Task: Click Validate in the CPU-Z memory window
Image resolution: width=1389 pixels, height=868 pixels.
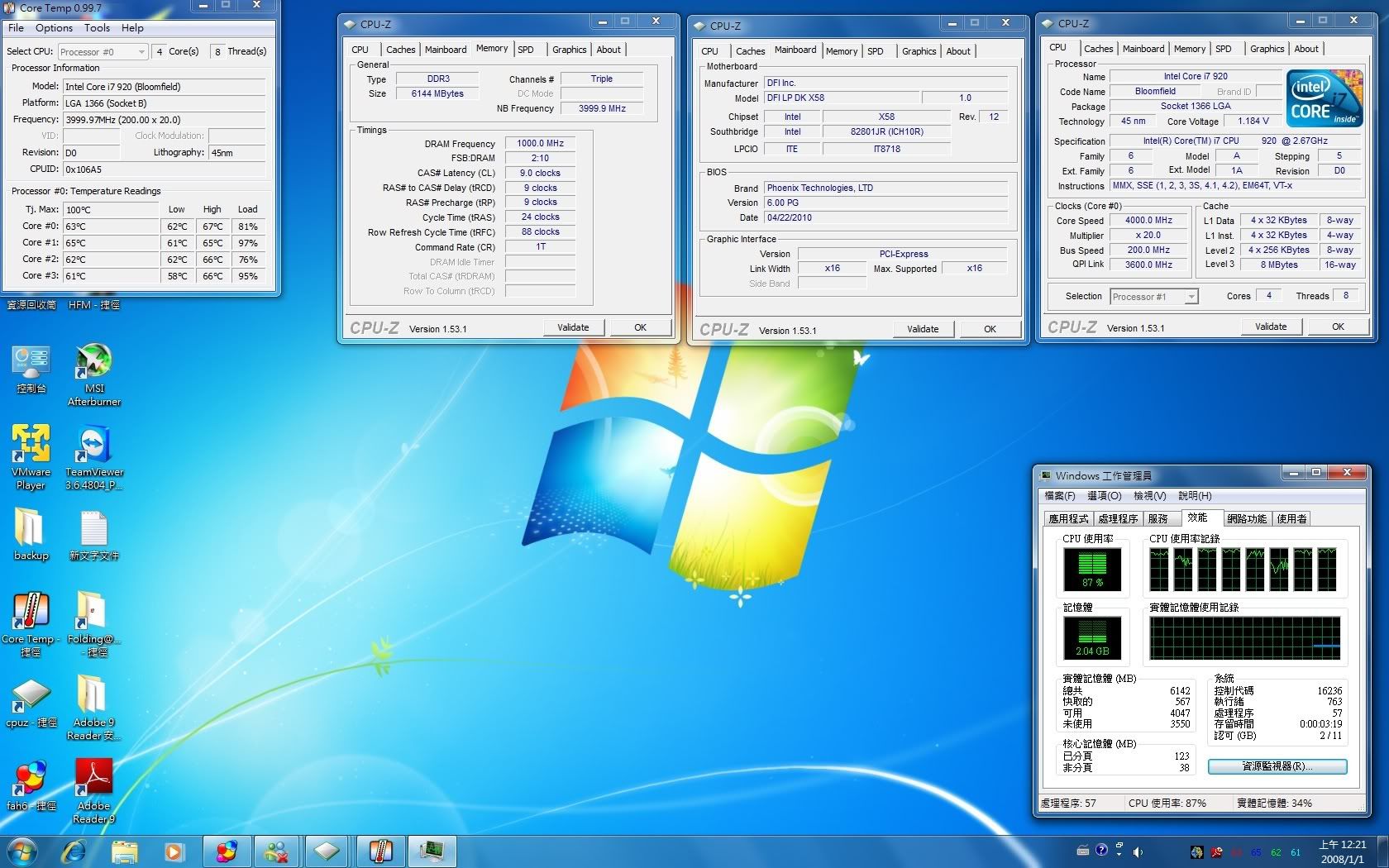Action: (x=573, y=327)
